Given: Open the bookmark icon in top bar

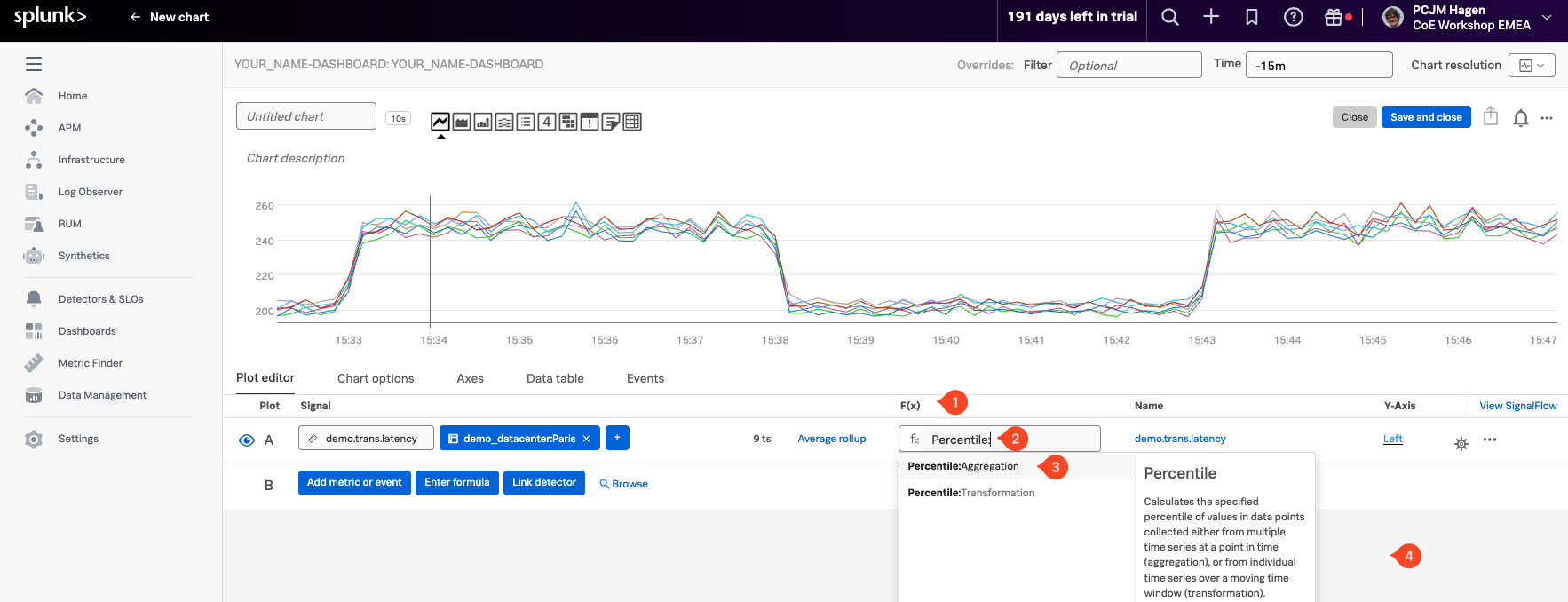Looking at the screenshot, I should coord(1252,17).
